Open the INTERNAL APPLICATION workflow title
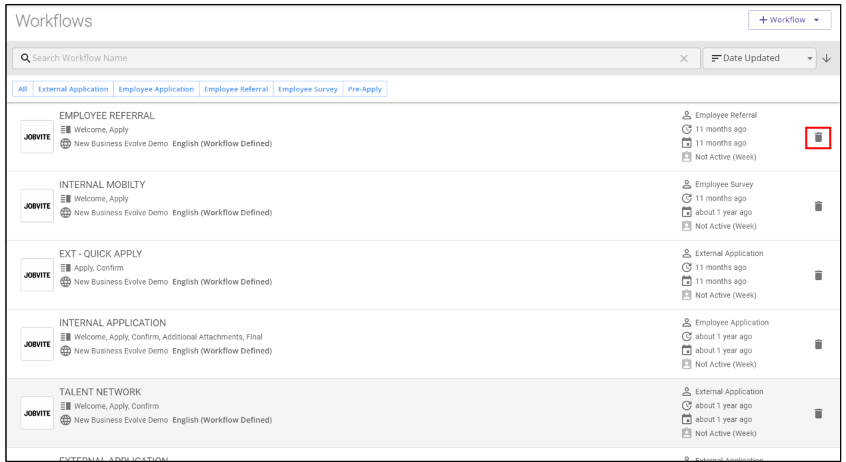846x462 pixels. pyautogui.click(x=113, y=323)
